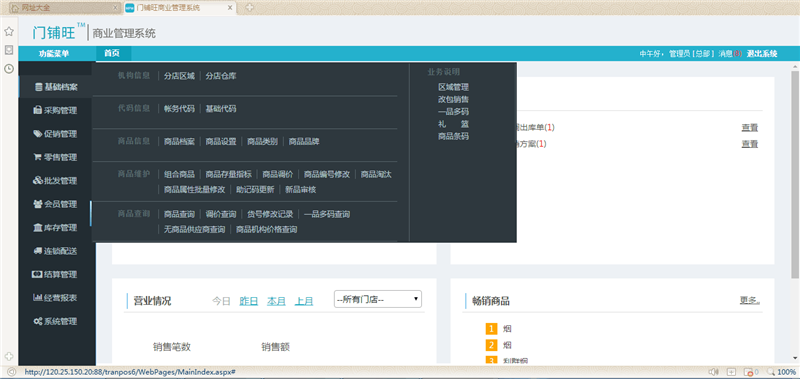
Task: Open the browser favorites star icon
Action: point(9,32)
